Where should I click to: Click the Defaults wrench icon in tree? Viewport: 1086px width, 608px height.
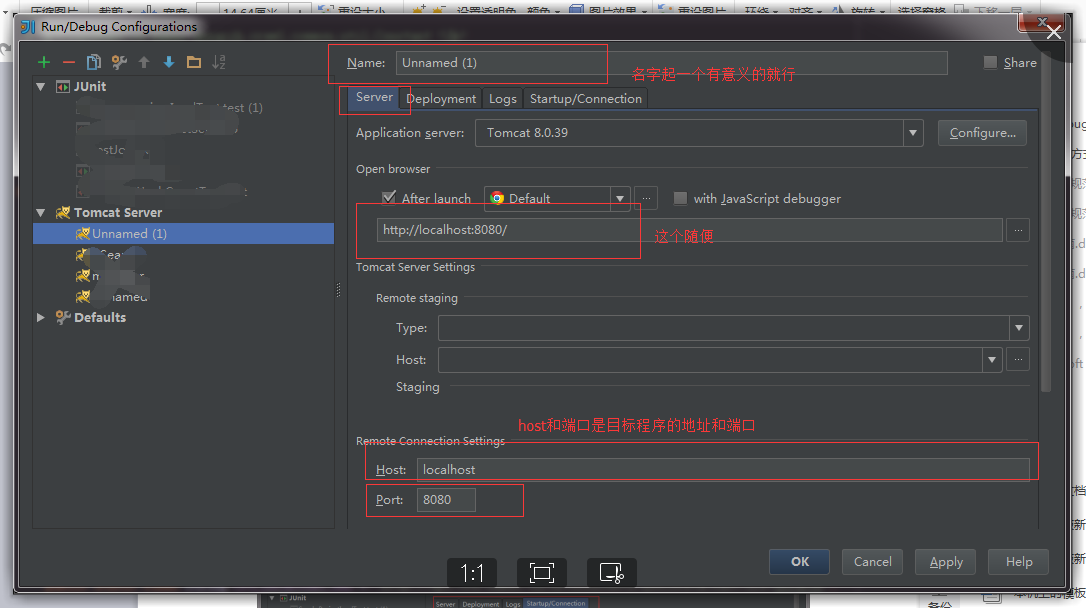[x=63, y=317]
